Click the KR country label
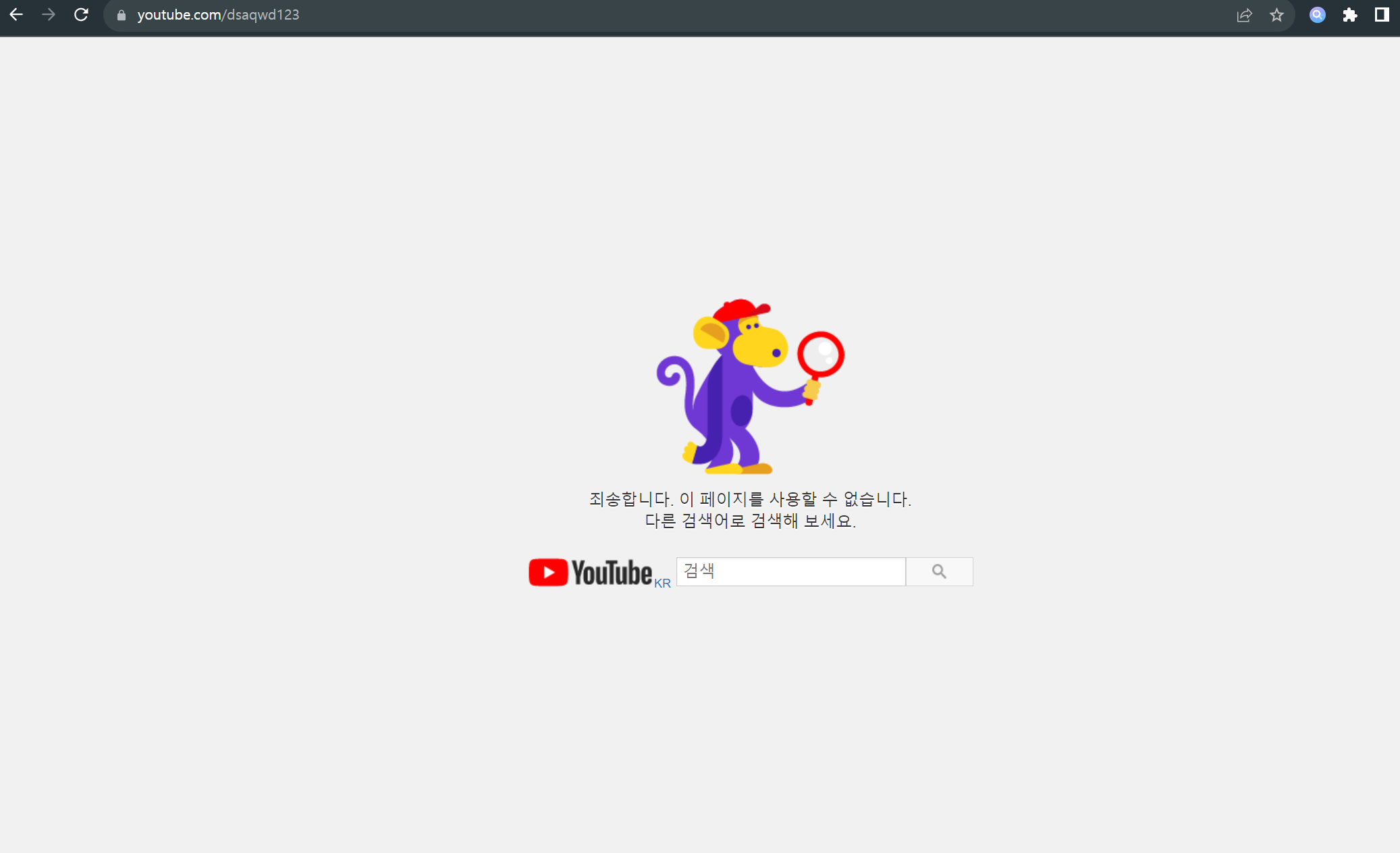The width and height of the screenshot is (1400, 853). (x=662, y=583)
